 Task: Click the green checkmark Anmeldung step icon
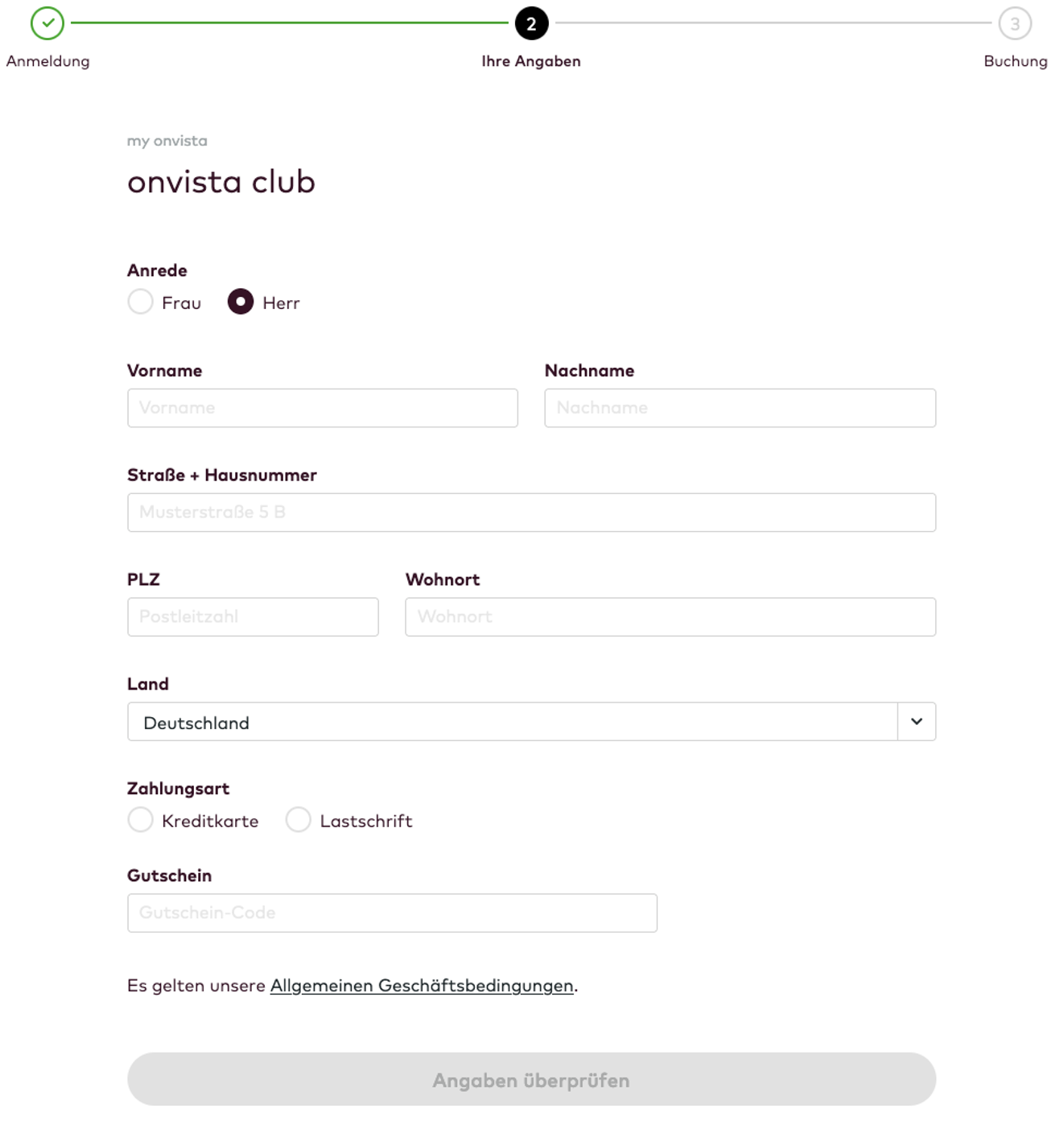[x=47, y=23]
